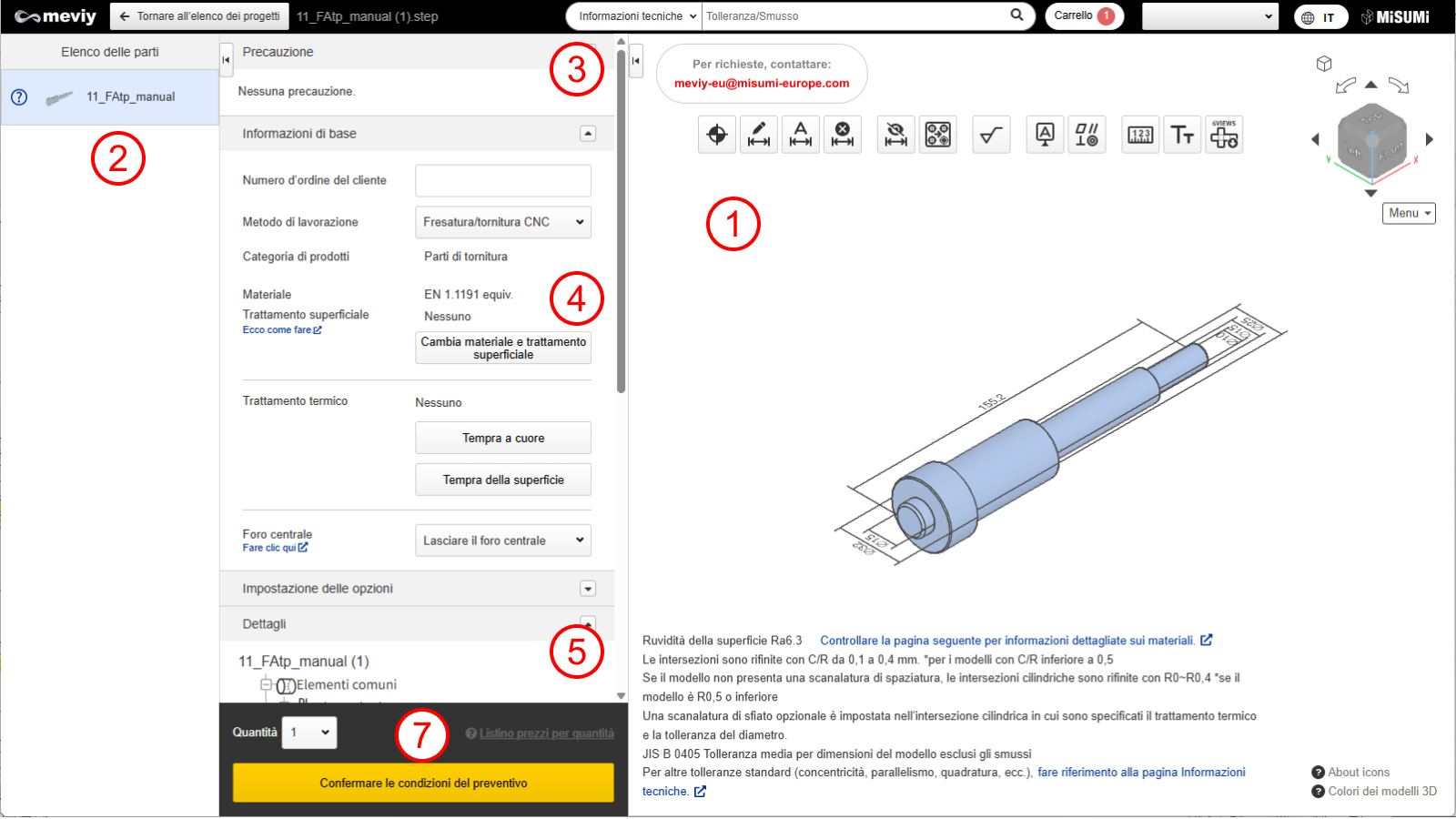
Task: Expand the Impostazione delle opzioni section
Action: click(588, 589)
